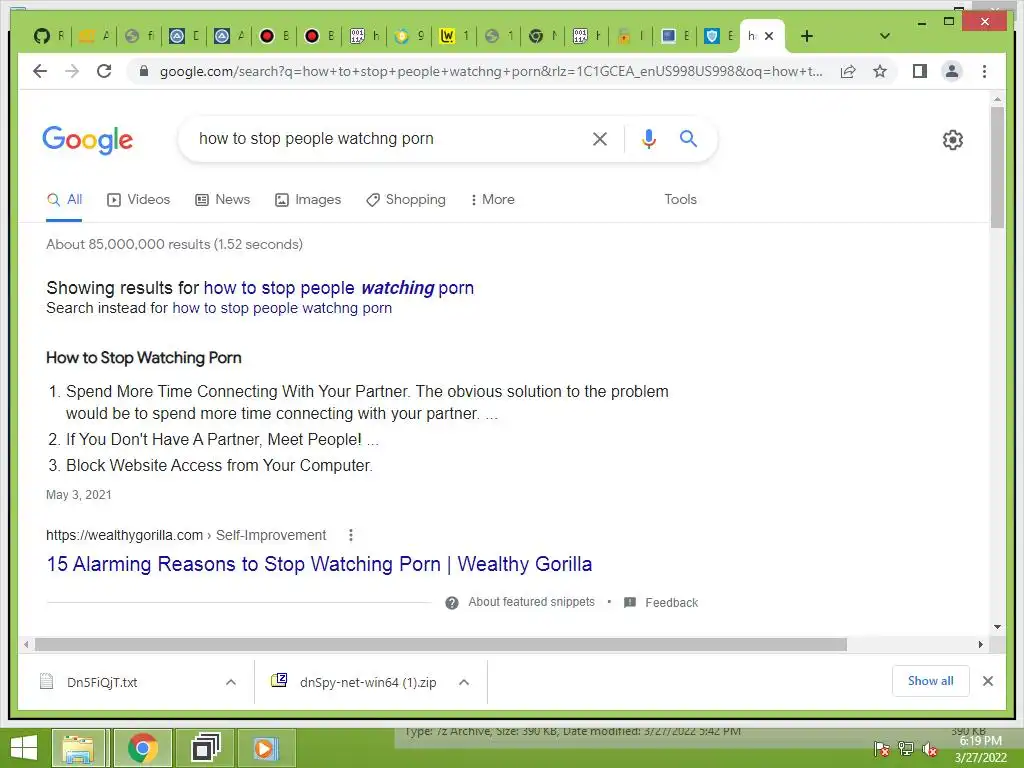Expand options for dnSpy zip download

pos(464,682)
